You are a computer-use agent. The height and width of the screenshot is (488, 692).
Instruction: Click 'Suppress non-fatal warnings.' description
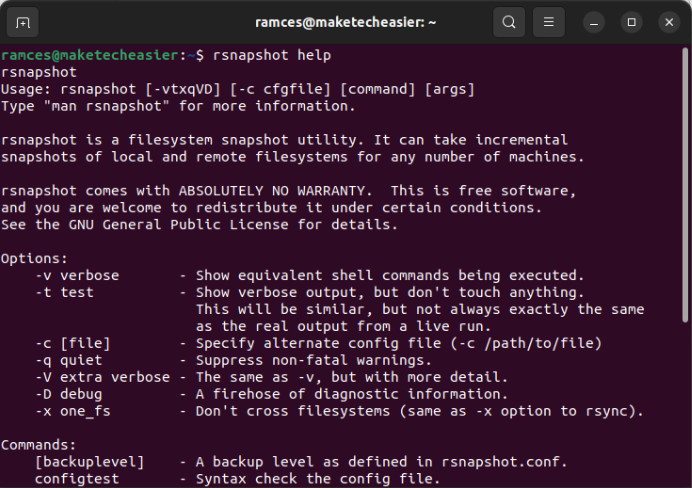314,360
